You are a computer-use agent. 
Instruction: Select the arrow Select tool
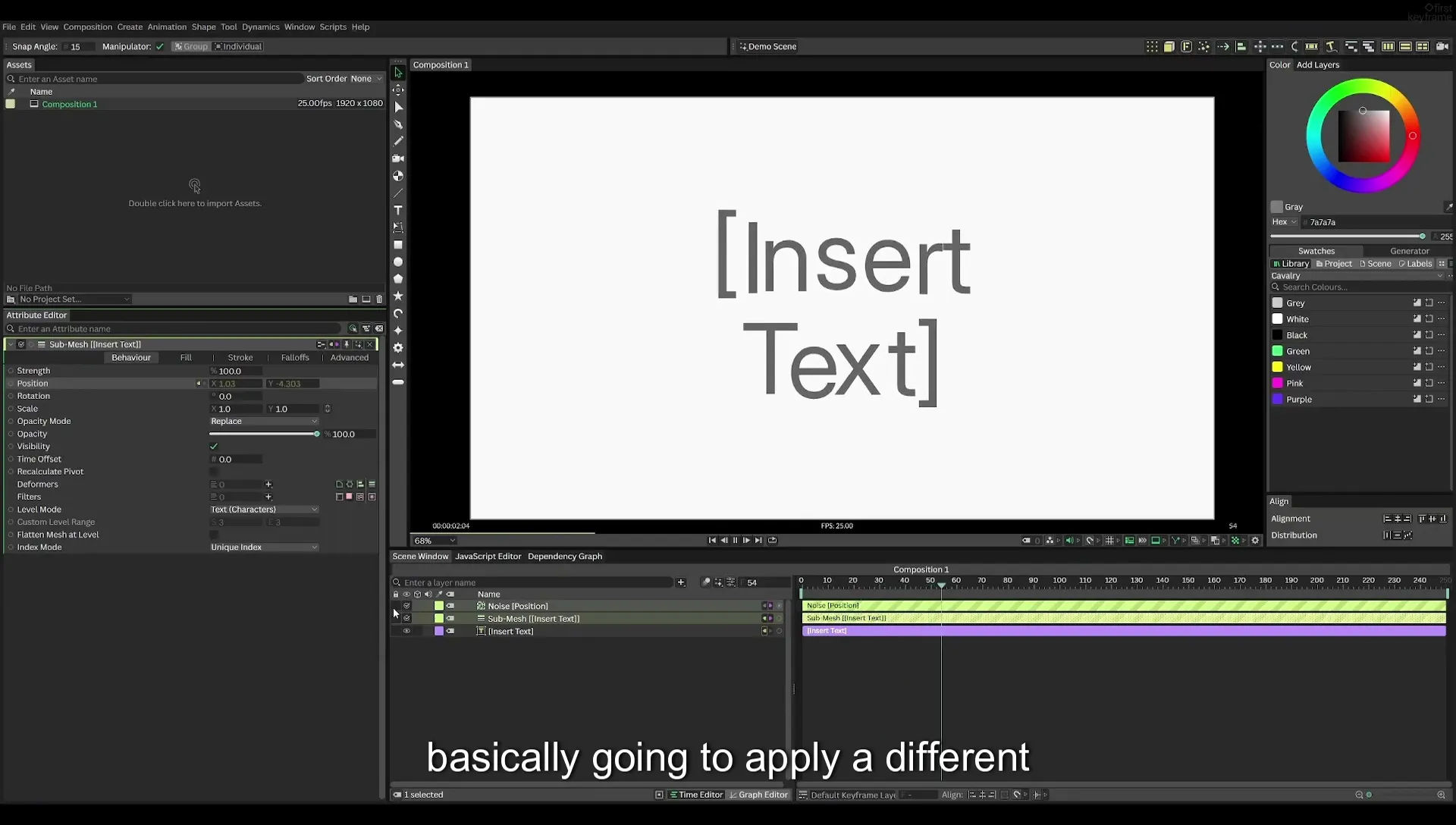point(398,73)
